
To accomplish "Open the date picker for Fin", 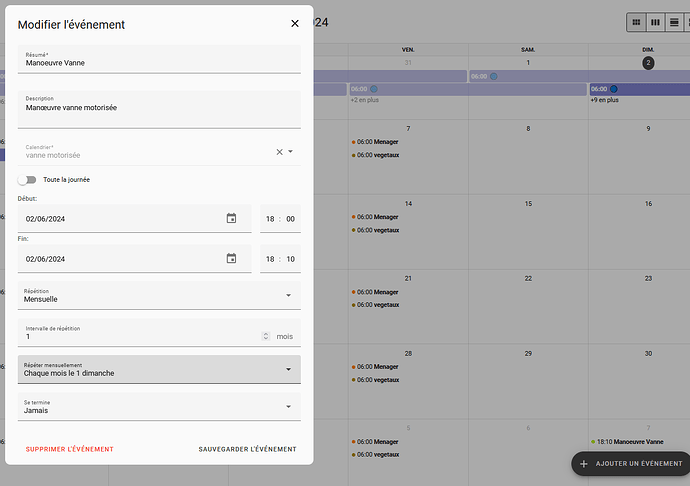I will pyautogui.click(x=231, y=258).
